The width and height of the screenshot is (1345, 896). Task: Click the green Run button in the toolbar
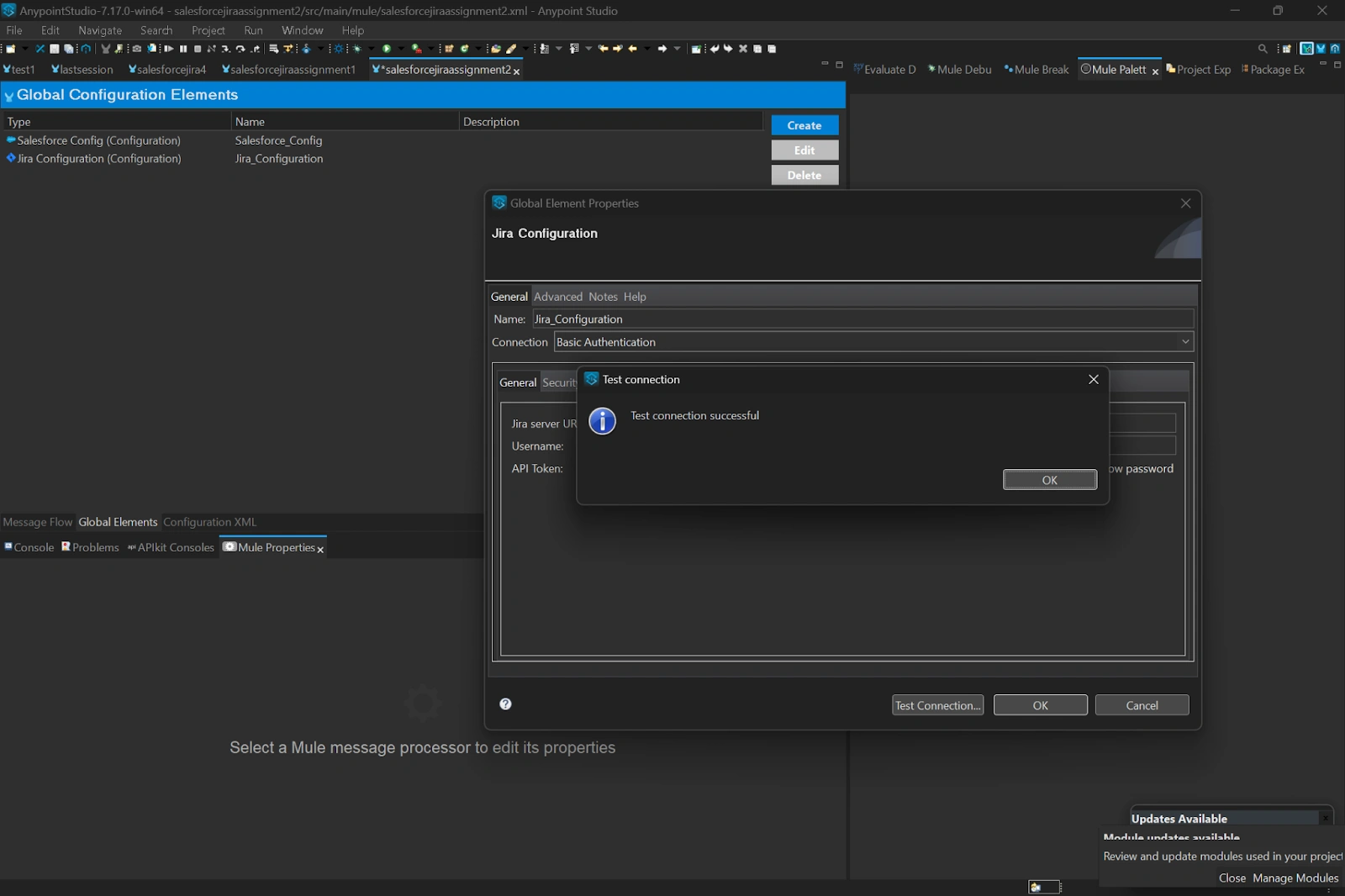pos(387,49)
